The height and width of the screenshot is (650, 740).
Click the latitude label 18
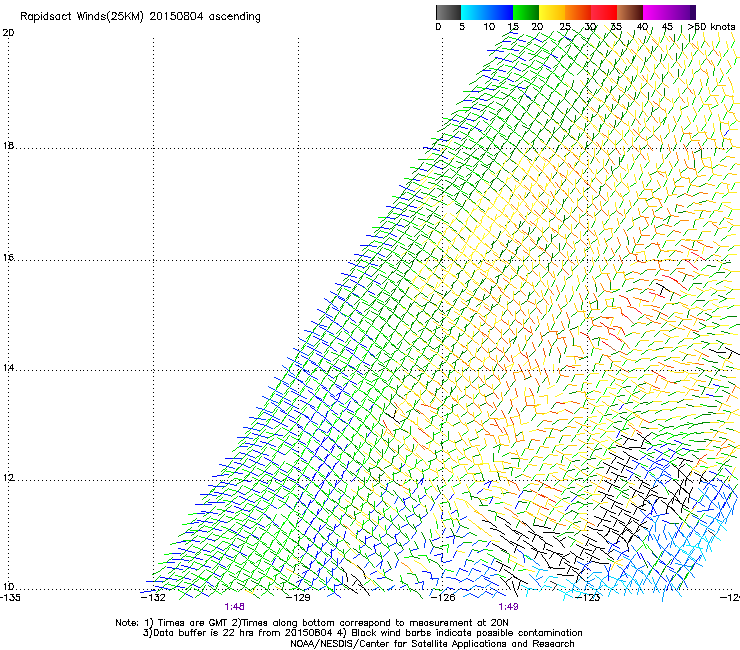click(8, 145)
